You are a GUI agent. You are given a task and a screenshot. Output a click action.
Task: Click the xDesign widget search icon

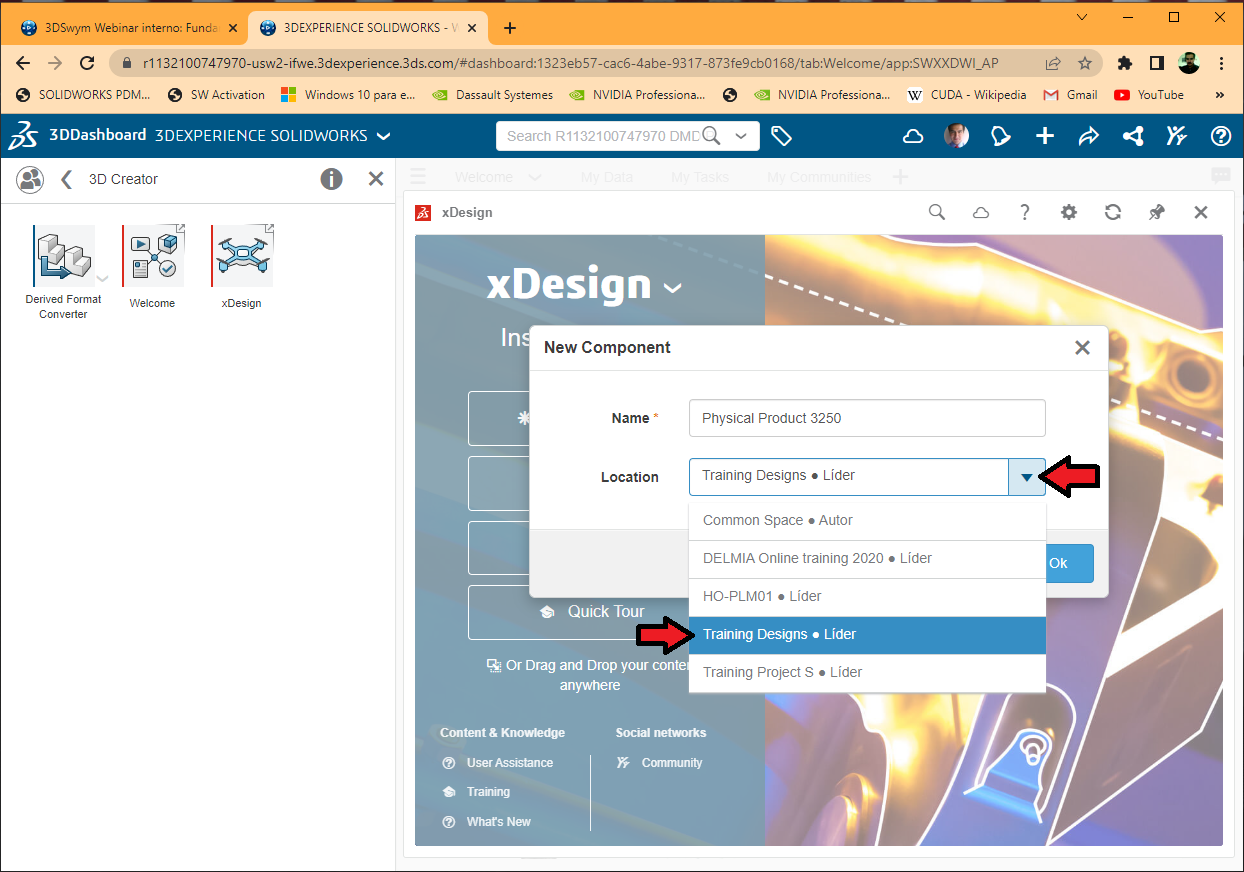937,212
